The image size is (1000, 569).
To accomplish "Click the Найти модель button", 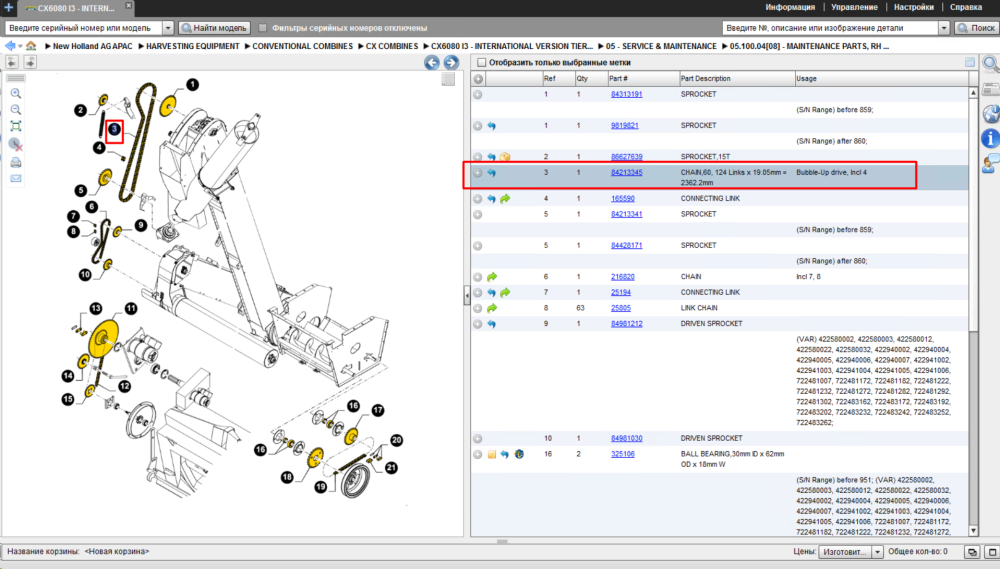I will [x=214, y=28].
